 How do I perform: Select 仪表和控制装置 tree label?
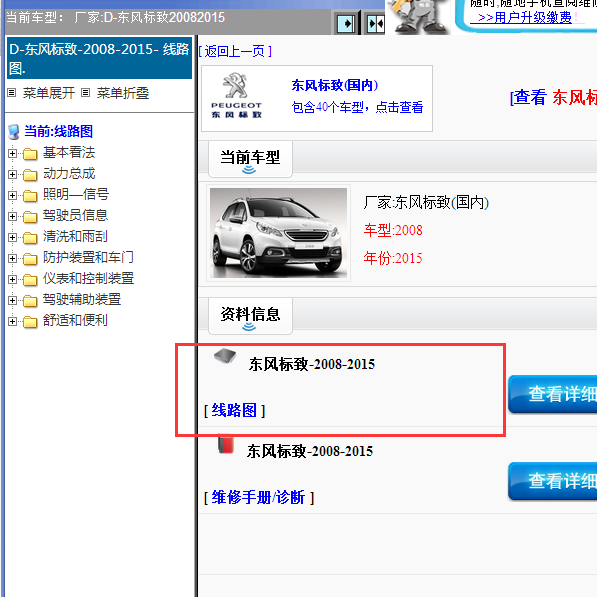coord(88,278)
